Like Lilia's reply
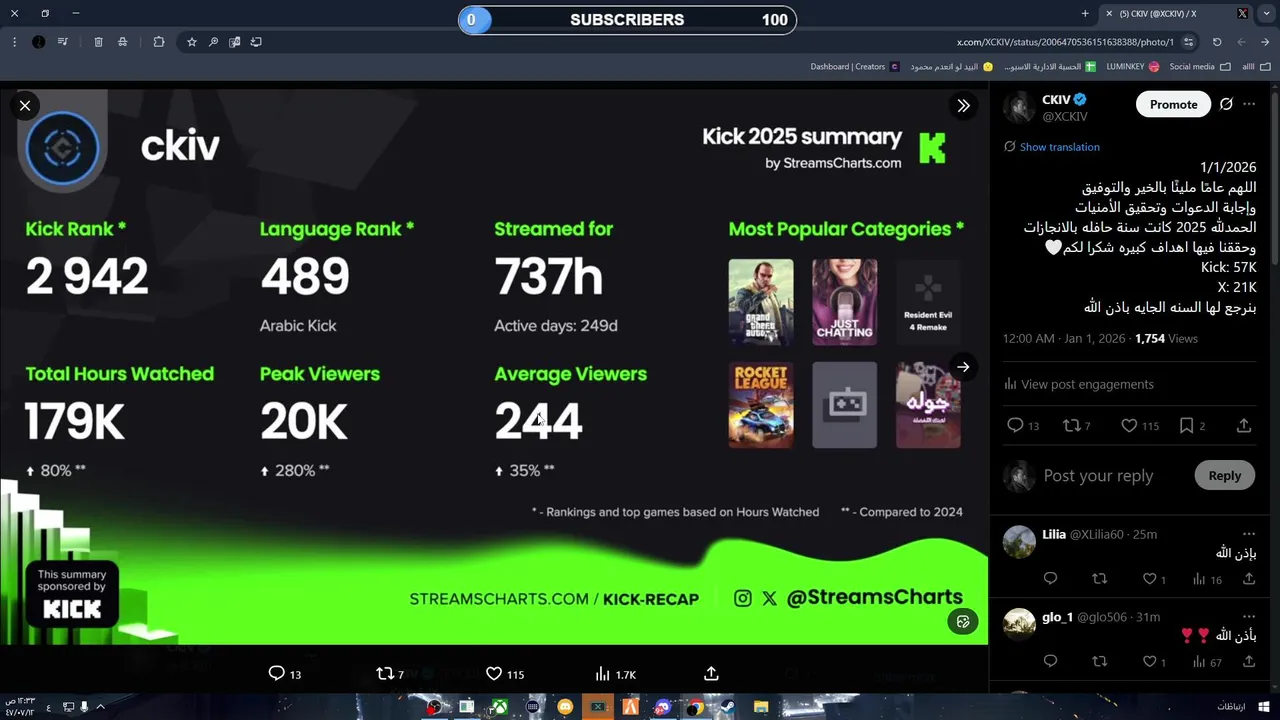This screenshot has height=720, width=1280. tap(1149, 579)
